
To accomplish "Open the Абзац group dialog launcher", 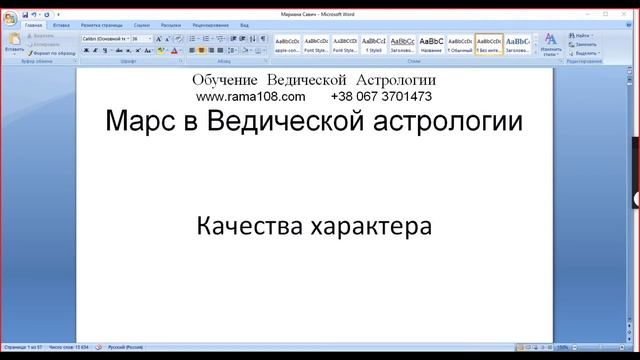I will click(x=266, y=61).
